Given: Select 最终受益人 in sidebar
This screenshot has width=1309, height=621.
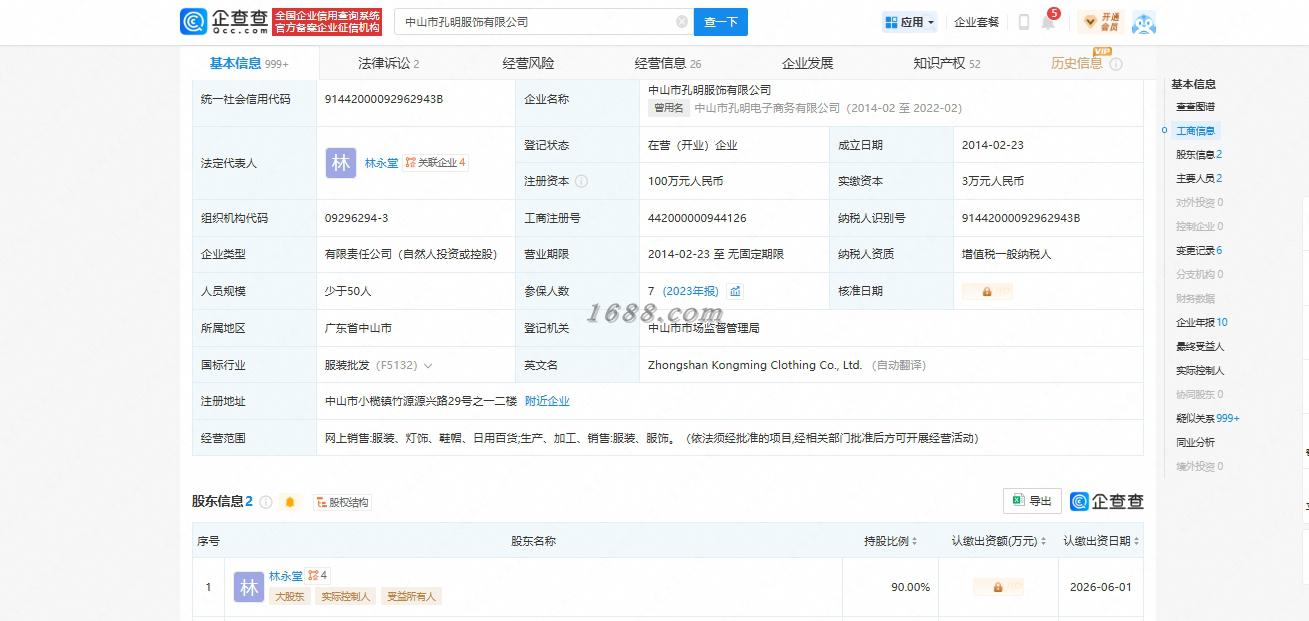Looking at the screenshot, I should coord(1200,346).
